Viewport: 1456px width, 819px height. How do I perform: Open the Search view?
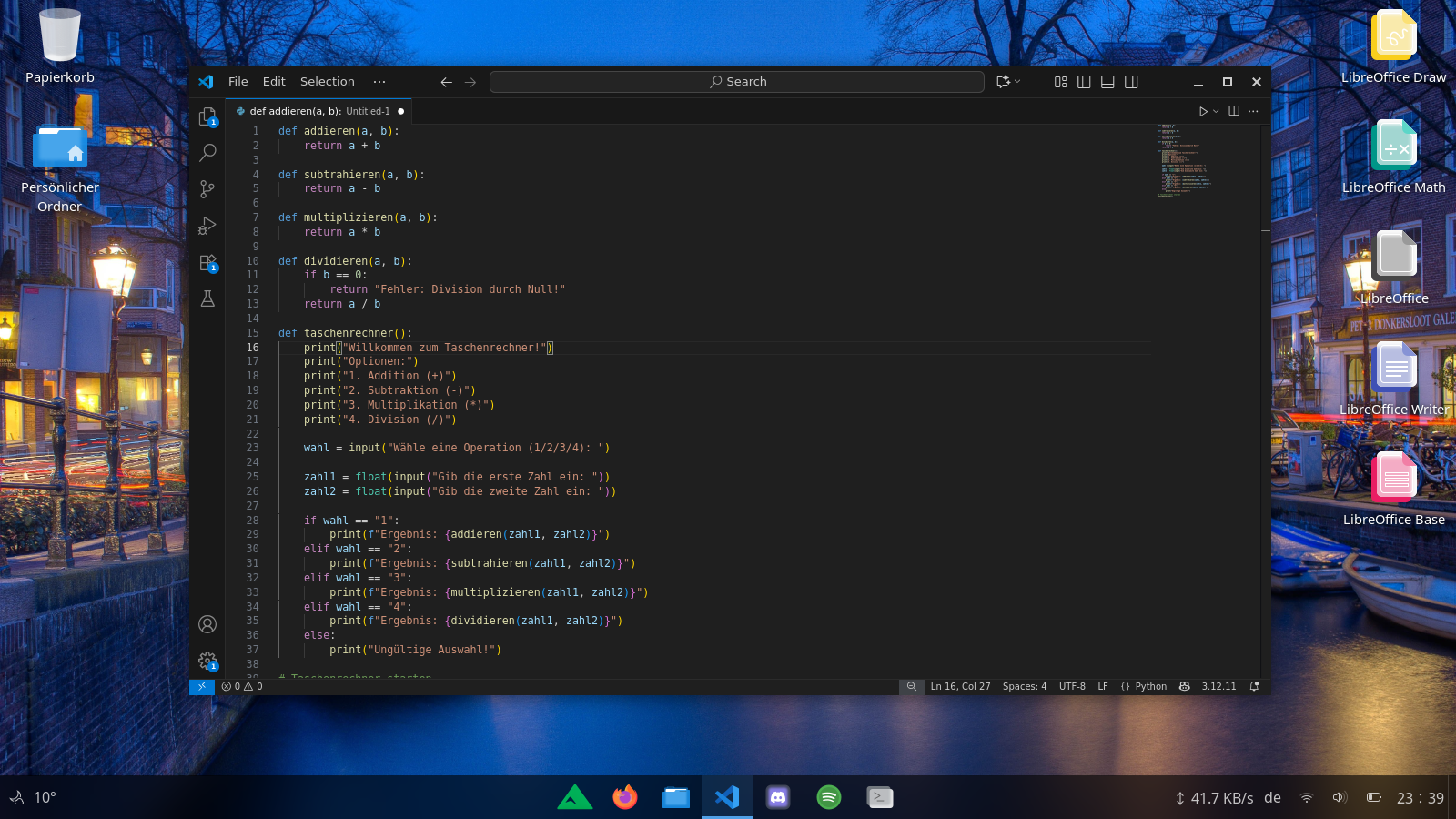[x=207, y=153]
